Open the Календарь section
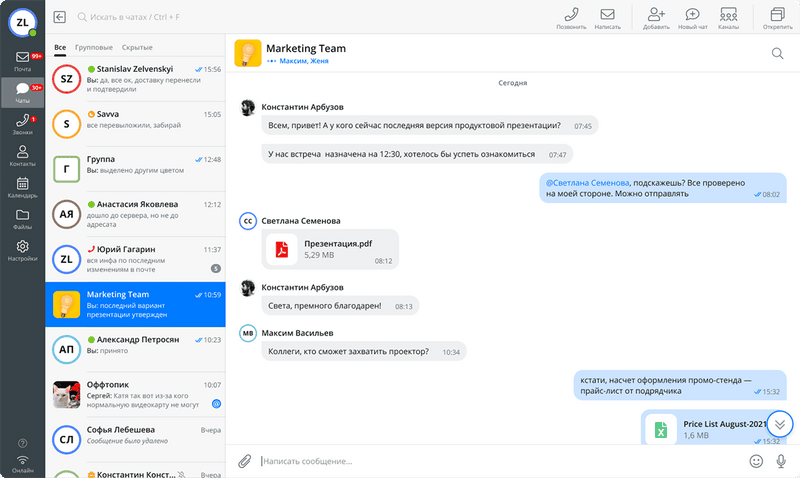Image resolution: width=800 pixels, height=478 pixels. pos(22,187)
